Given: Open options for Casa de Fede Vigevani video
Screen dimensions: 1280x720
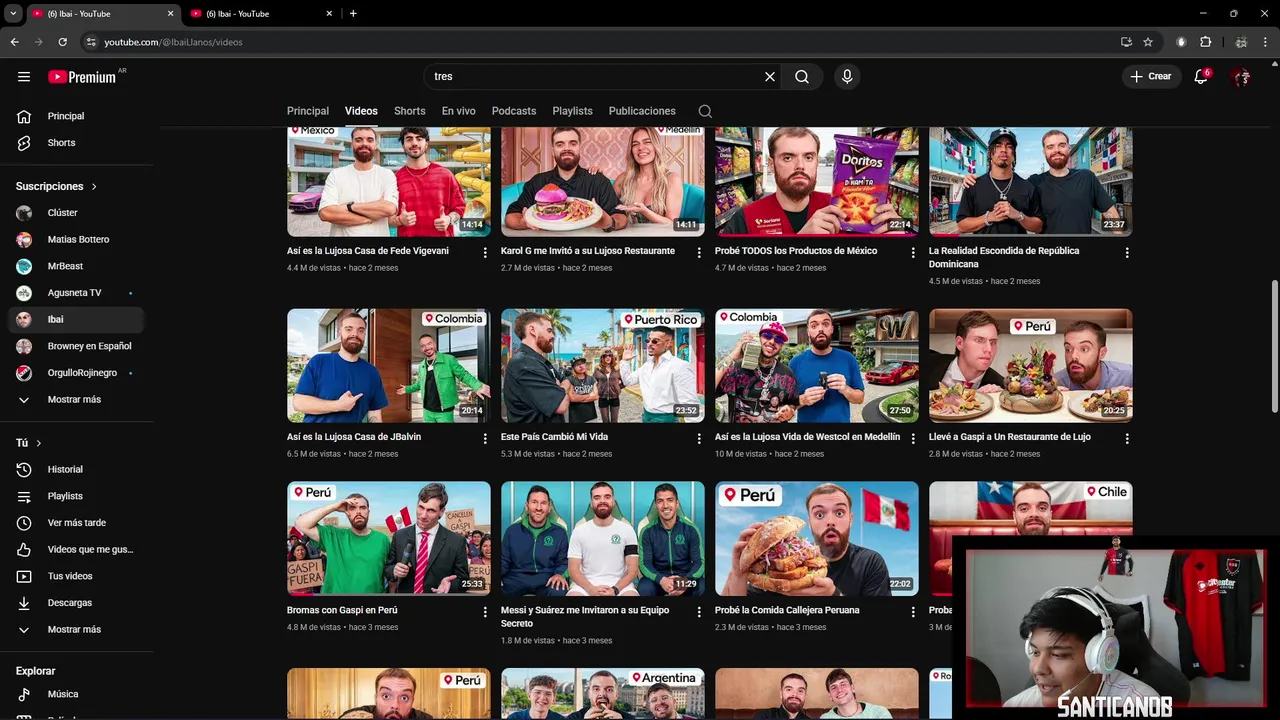Looking at the screenshot, I should 485,253.
